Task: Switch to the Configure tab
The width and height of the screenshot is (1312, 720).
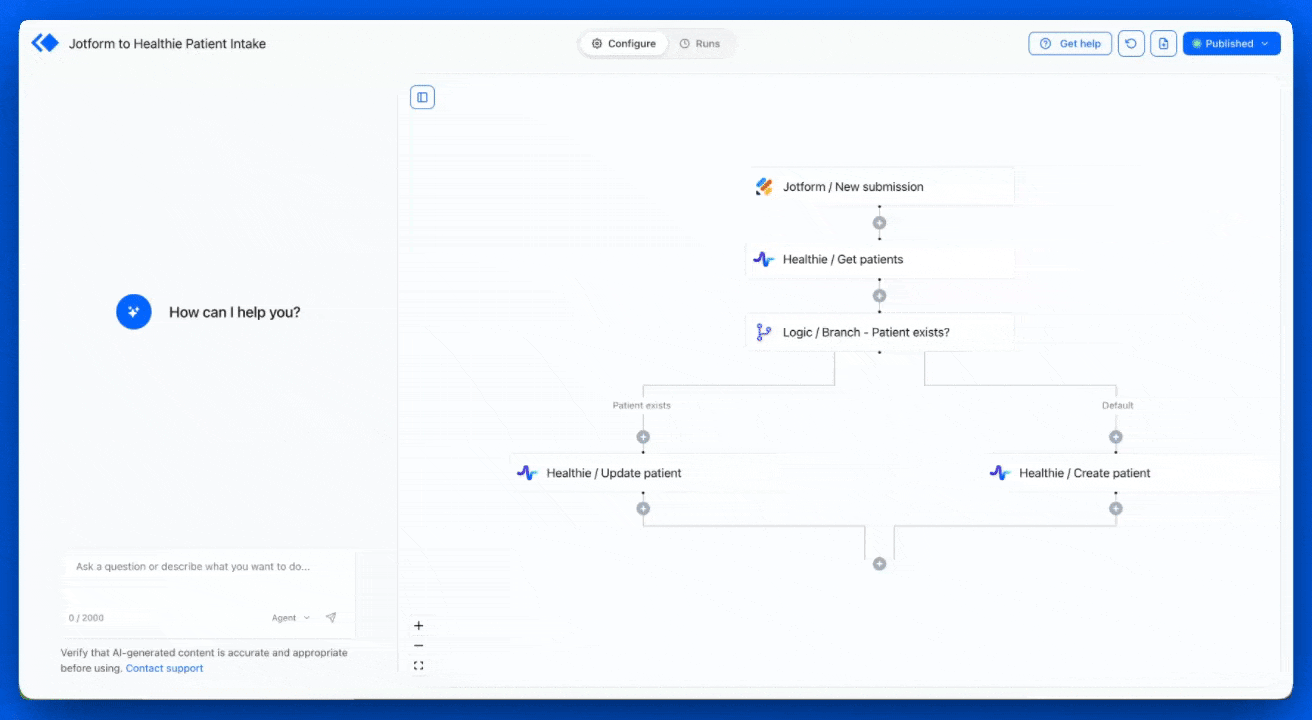Action: pos(624,44)
